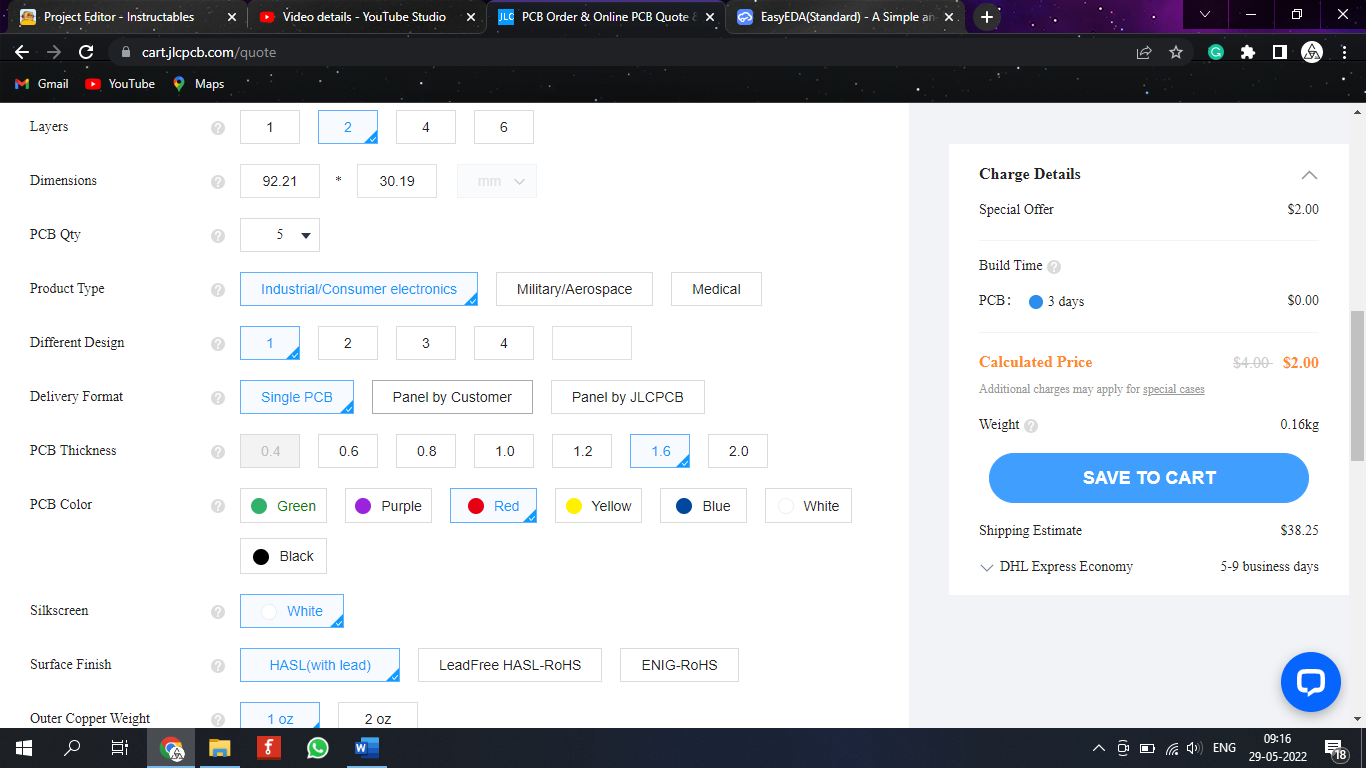Image resolution: width=1366 pixels, height=768 pixels.
Task: Go back to previous page
Action: click(22, 52)
